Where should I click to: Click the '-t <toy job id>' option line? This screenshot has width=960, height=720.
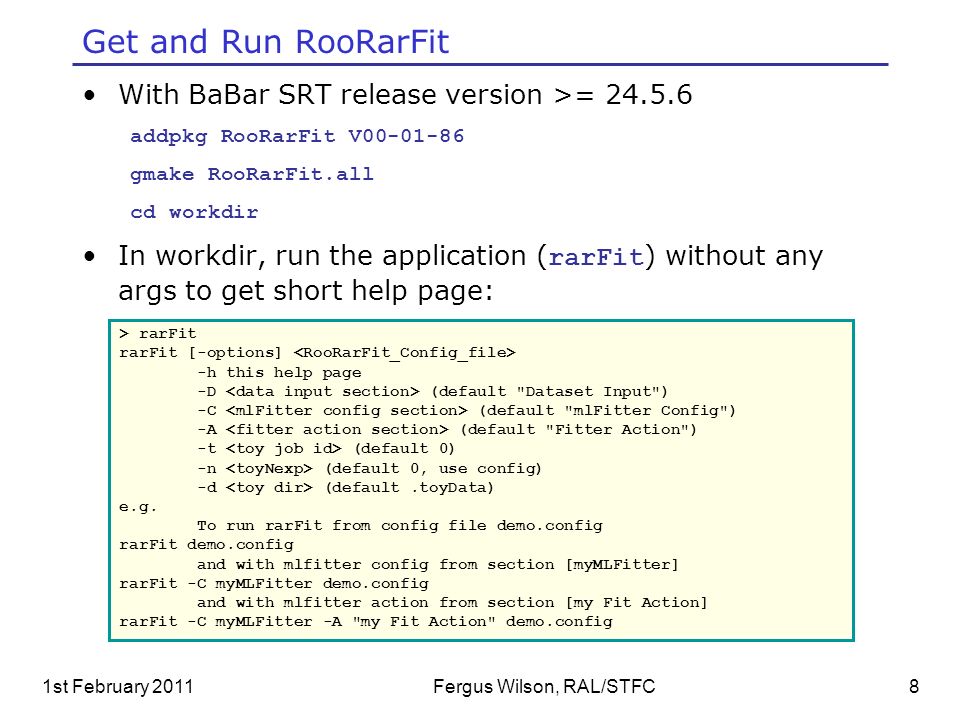tap(326, 449)
